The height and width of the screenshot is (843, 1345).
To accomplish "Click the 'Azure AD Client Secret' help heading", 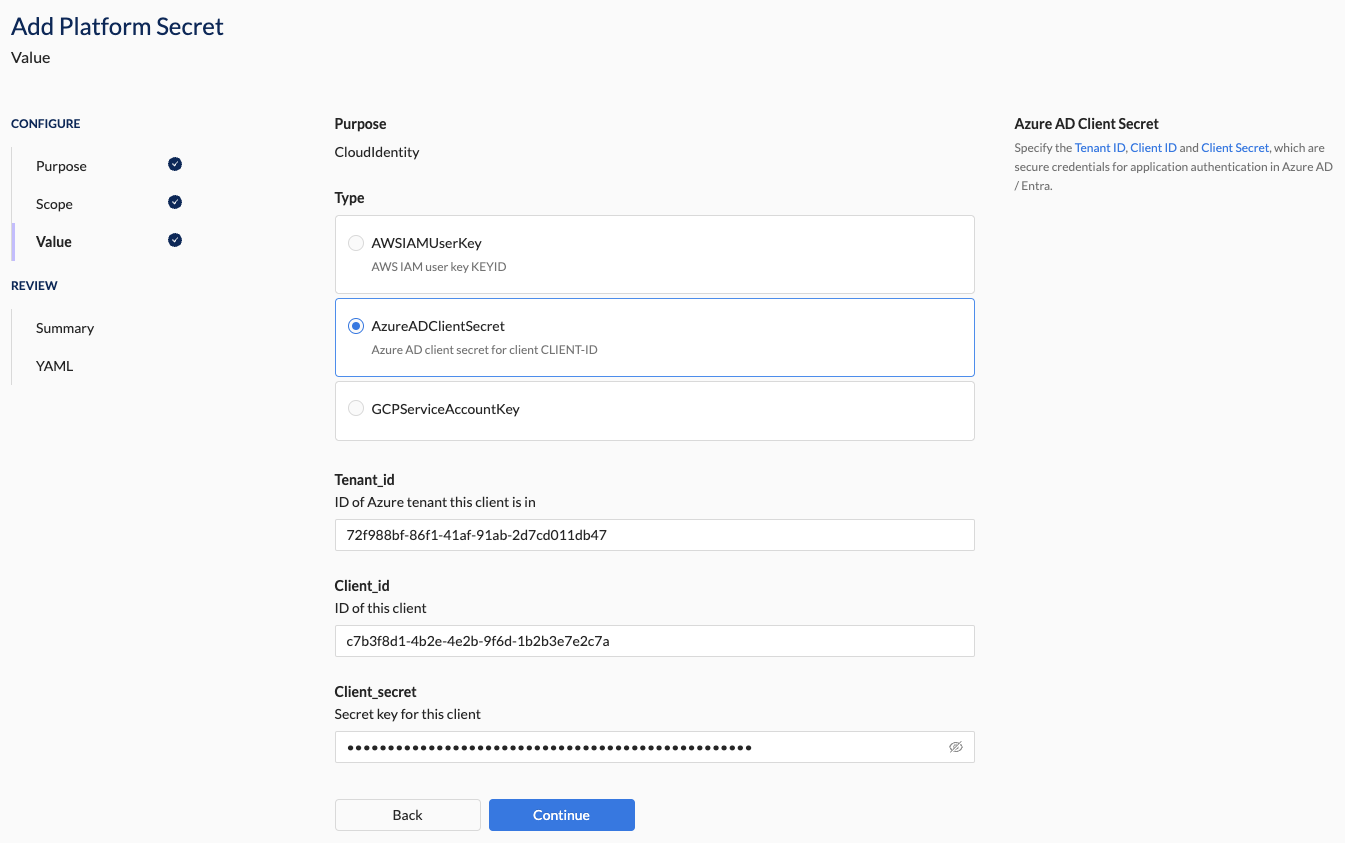I will pos(1086,124).
